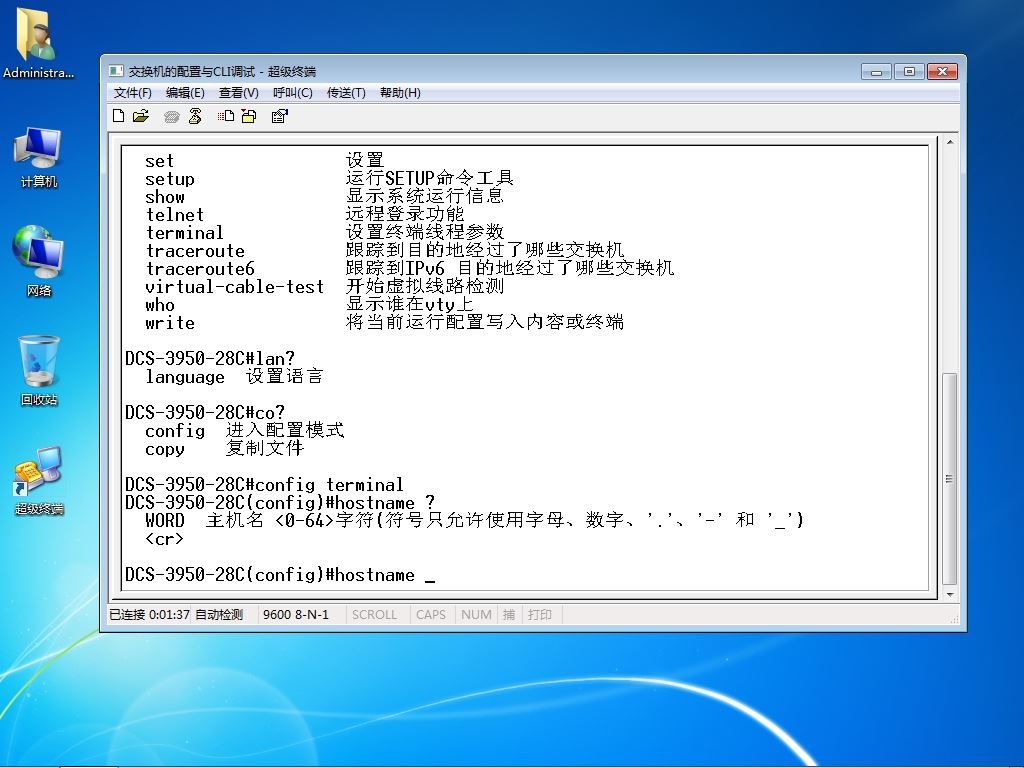Open the 呼叫(C) menu
The width and height of the screenshot is (1024, 768).
coord(293,93)
